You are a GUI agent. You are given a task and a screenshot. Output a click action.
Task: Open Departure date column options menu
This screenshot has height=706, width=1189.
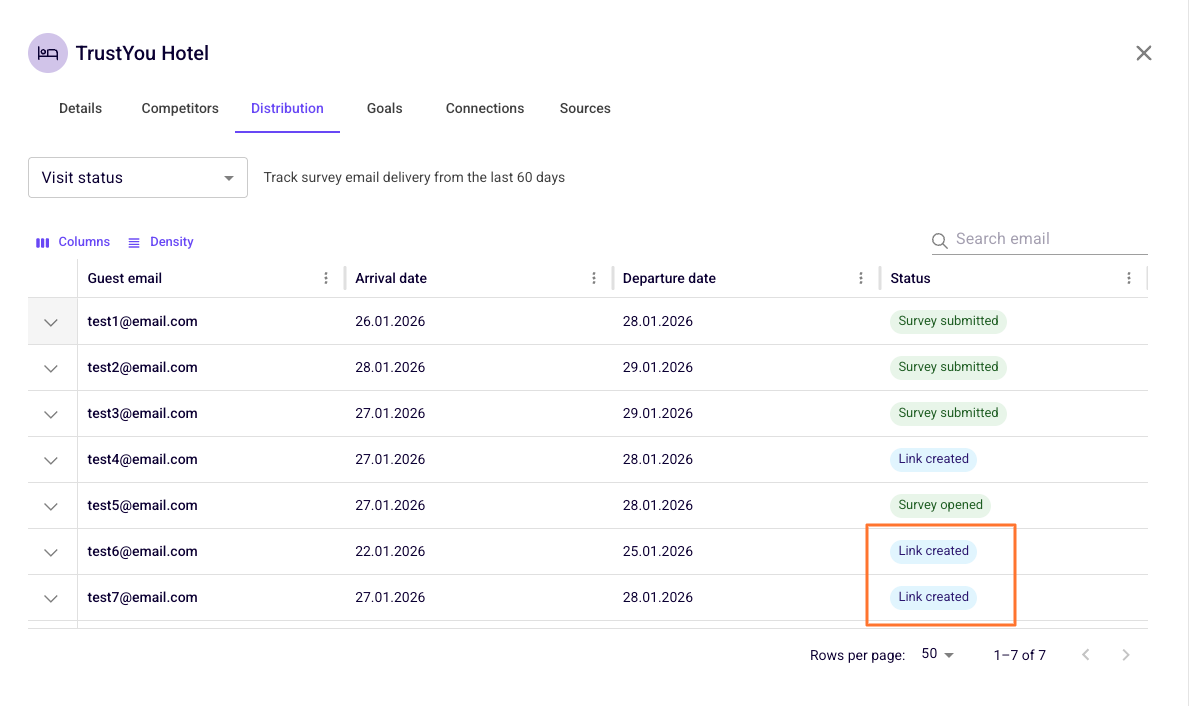coord(861,278)
